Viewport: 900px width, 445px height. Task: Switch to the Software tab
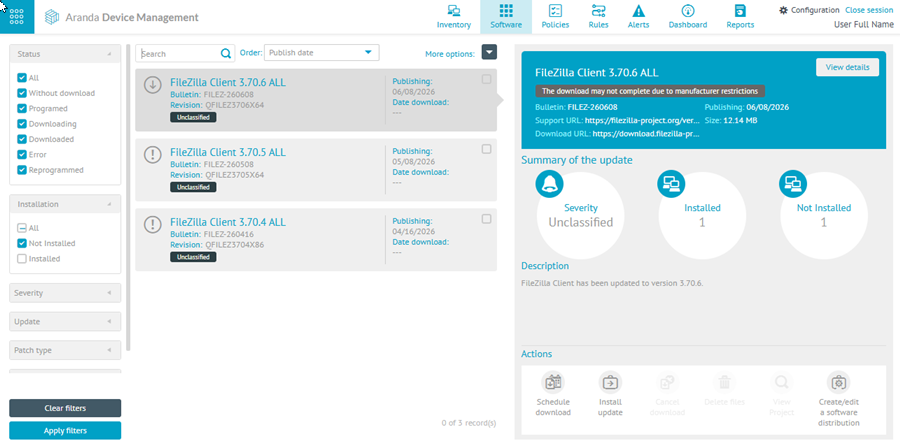click(x=506, y=17)
